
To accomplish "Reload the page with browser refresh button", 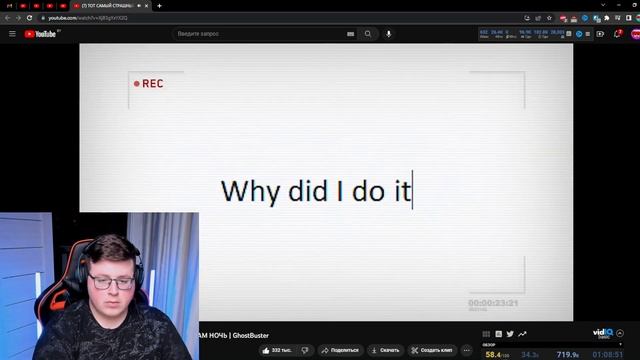I will [x=29, y=18].
